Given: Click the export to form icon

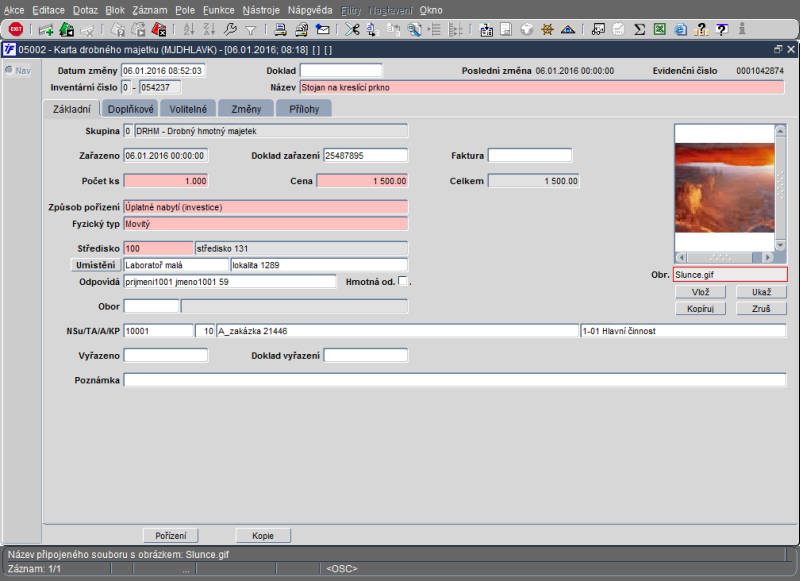Looking at the screenshot, I should coord(486,30).
